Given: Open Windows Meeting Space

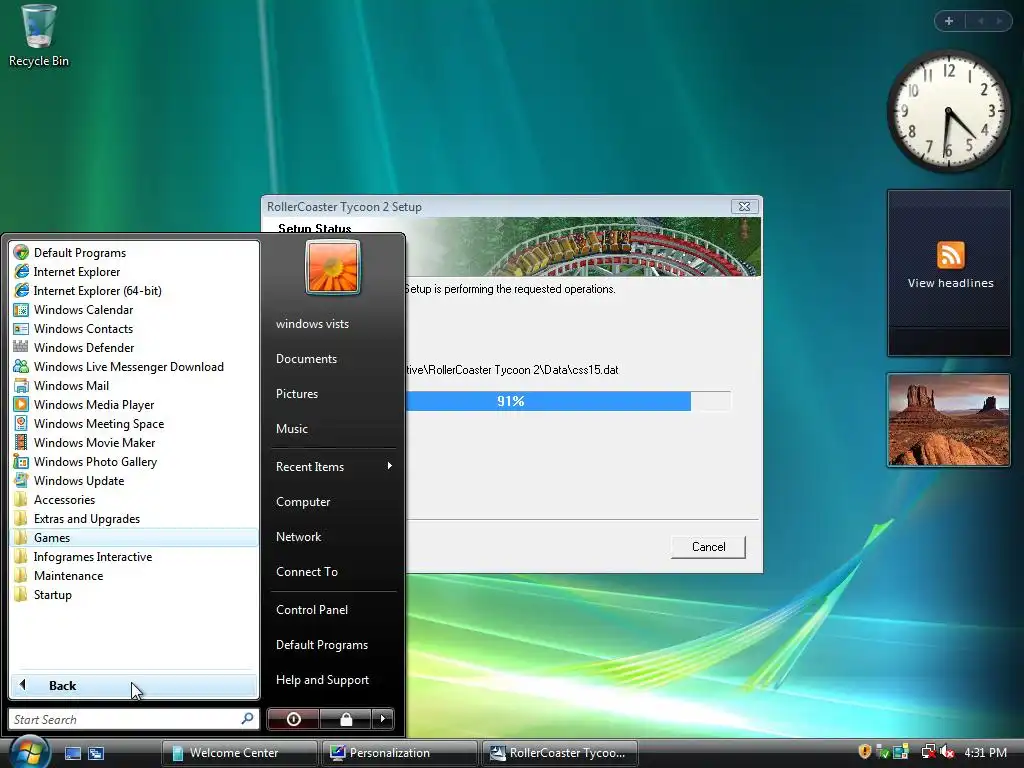Looking at the screenshot, I should tap(99, 423).
